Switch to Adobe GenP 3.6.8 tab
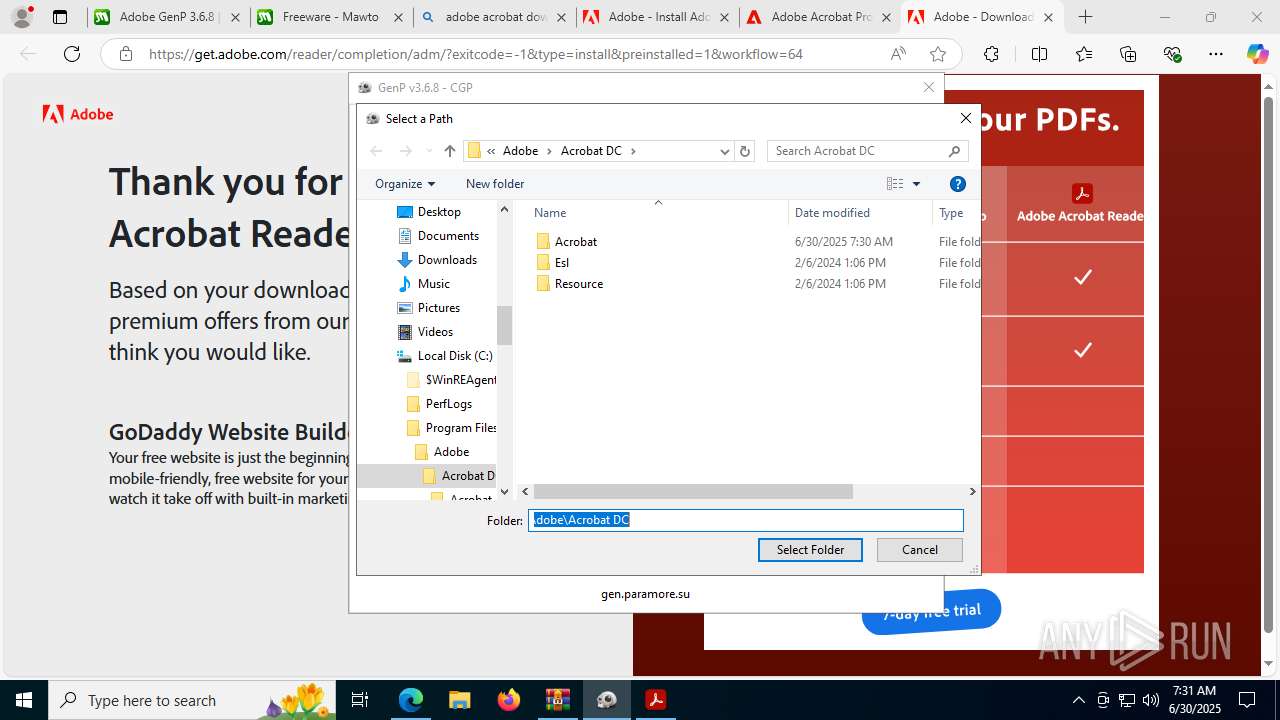This screenshot has height=720, width=1280. tap(168, 17)
